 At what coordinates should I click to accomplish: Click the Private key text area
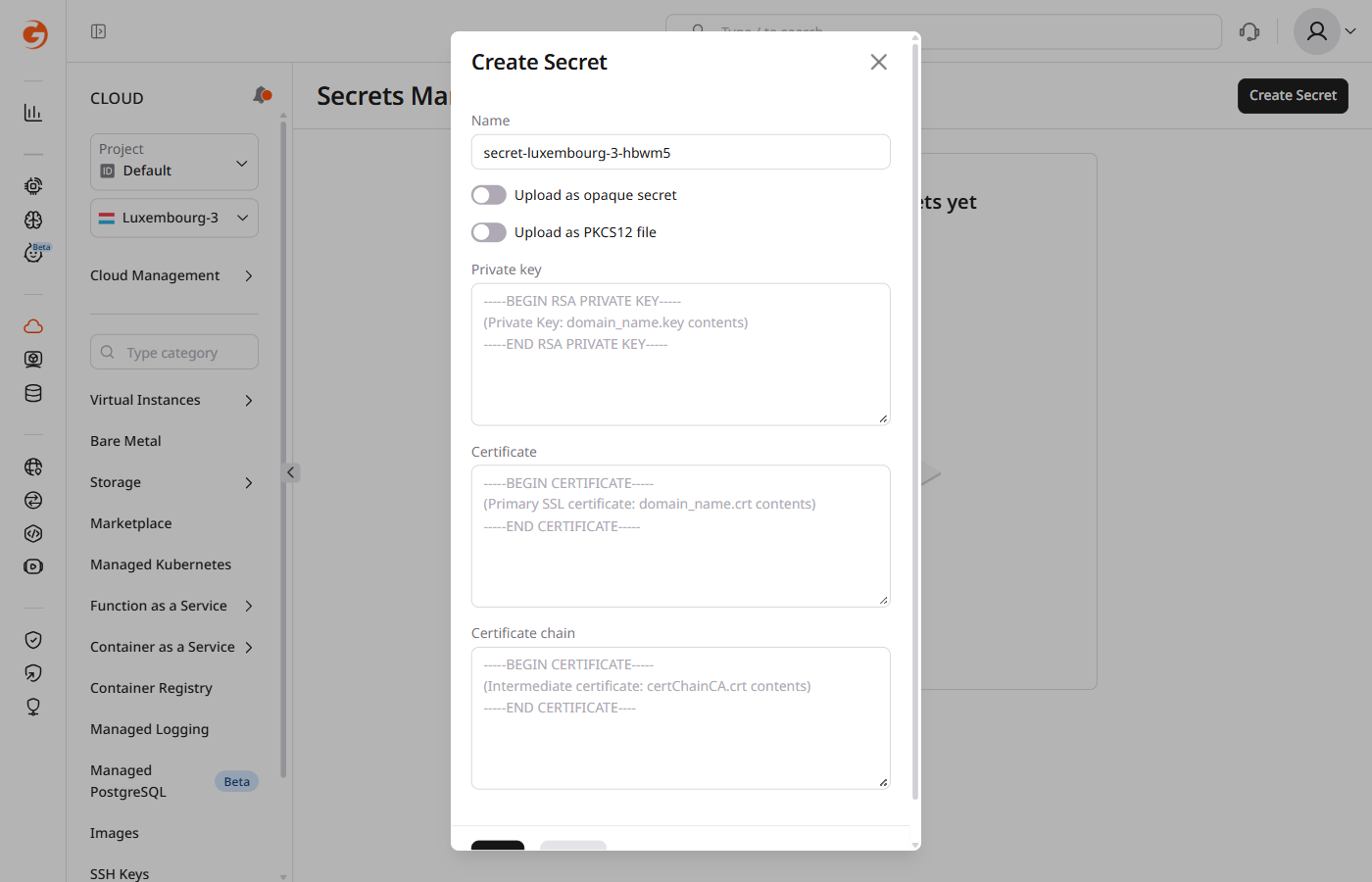pyautogui.click(x=680, y=355)
